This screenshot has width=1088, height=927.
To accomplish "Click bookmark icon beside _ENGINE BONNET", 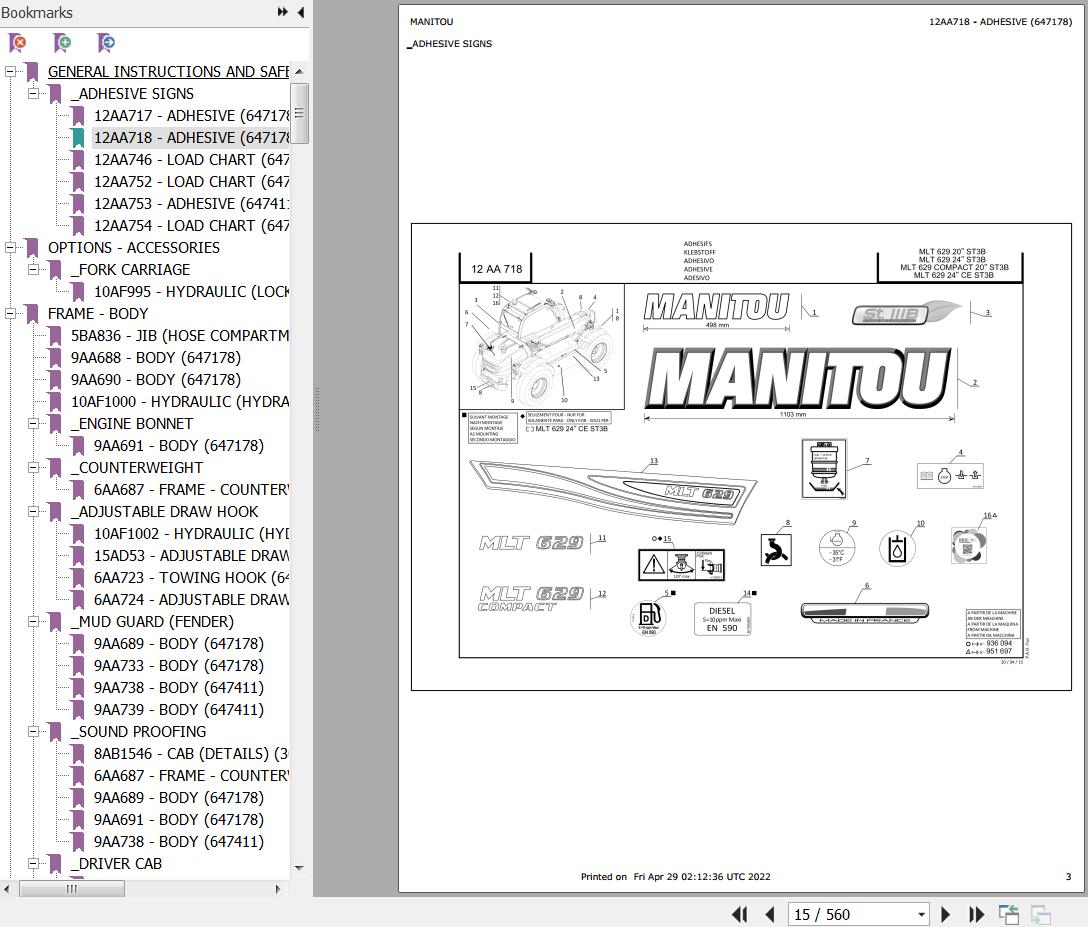I will (x=56, y=423).
